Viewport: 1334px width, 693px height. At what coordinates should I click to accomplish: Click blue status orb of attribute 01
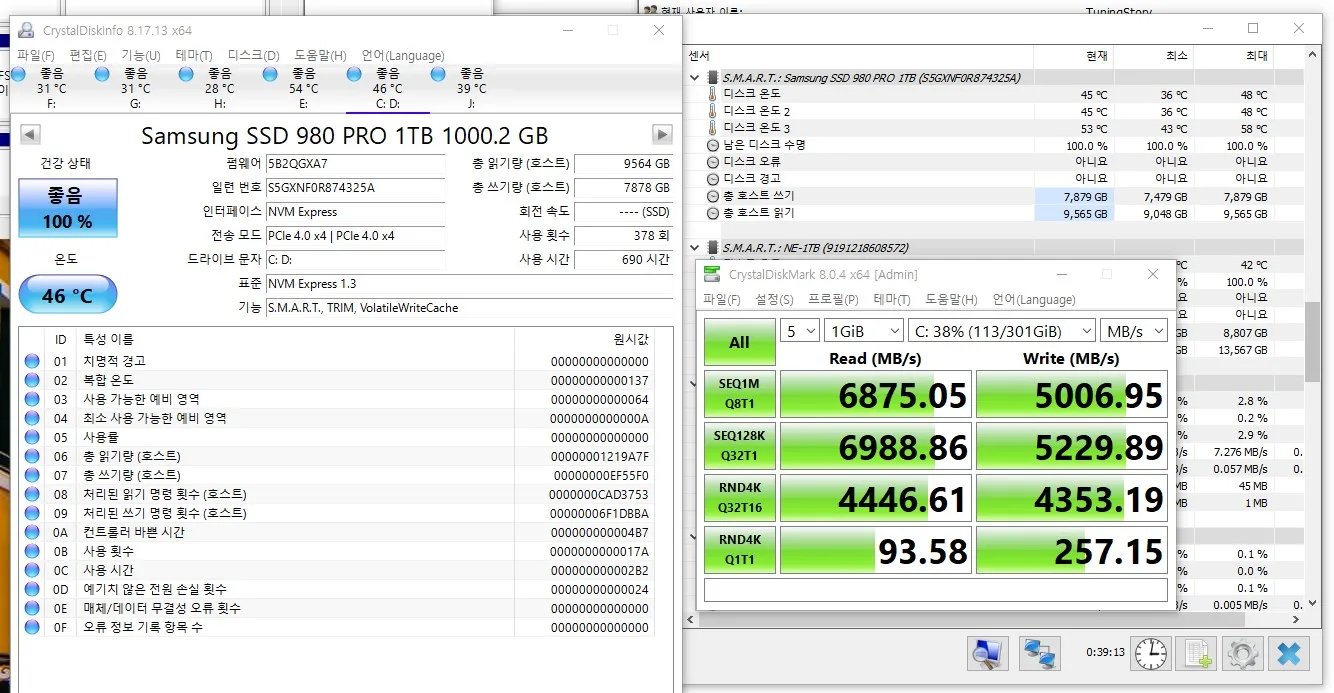pyautogui.click(x=32, y=361)
